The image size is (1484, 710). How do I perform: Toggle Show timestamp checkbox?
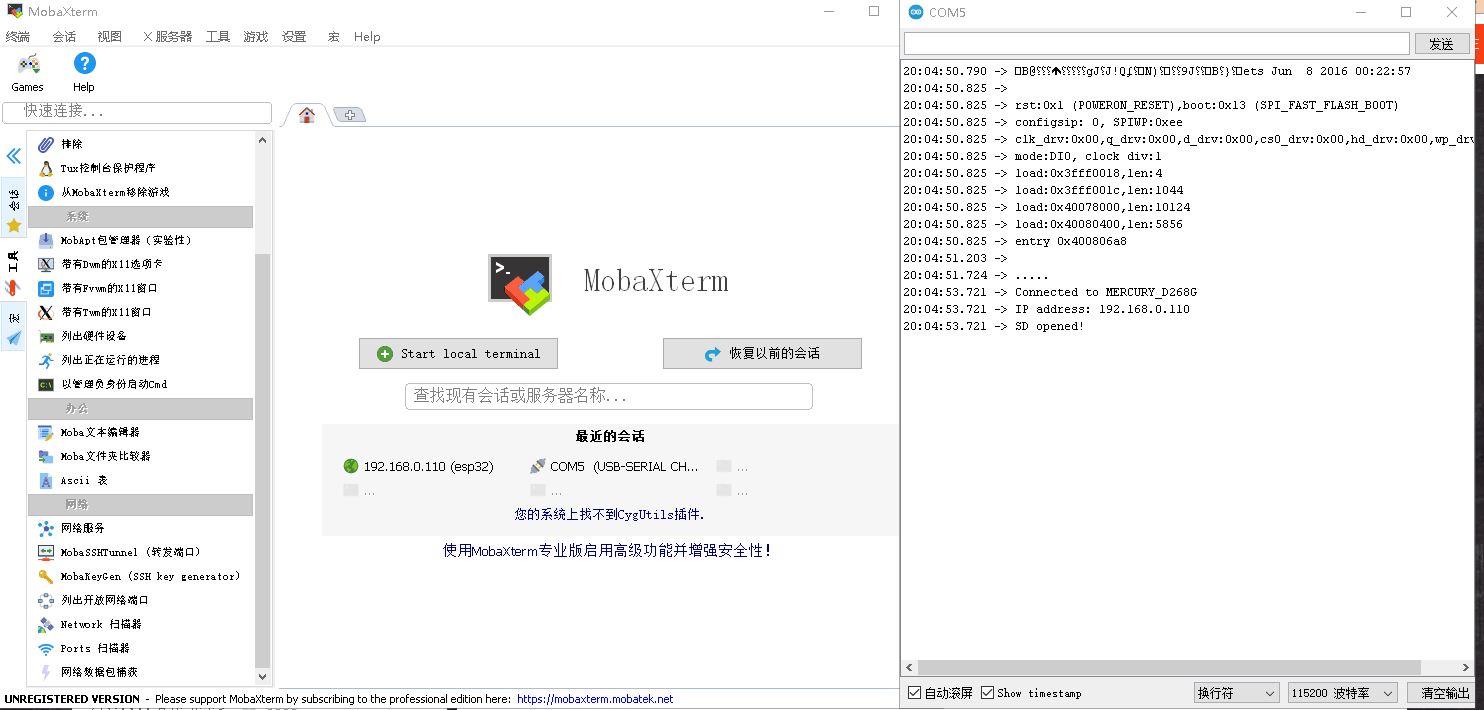[1031, 693]
